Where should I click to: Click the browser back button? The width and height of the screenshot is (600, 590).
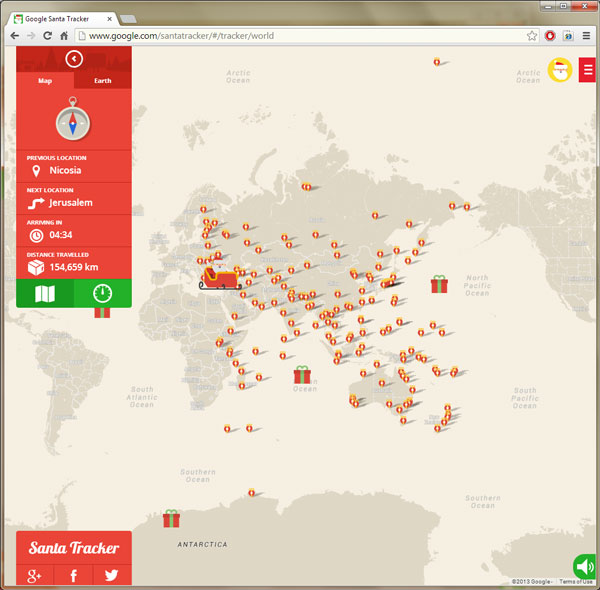[15, 36]
